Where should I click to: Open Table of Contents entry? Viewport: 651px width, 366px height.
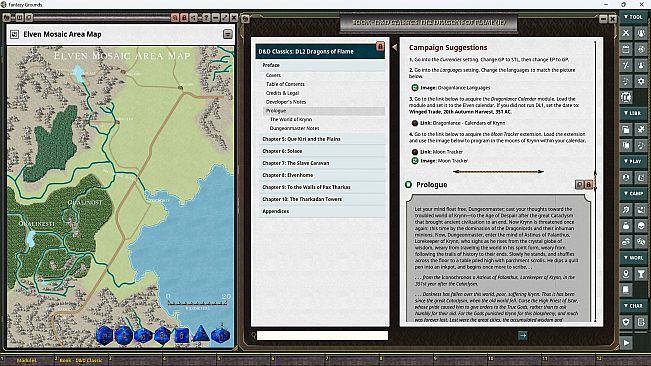coord(285,84)
